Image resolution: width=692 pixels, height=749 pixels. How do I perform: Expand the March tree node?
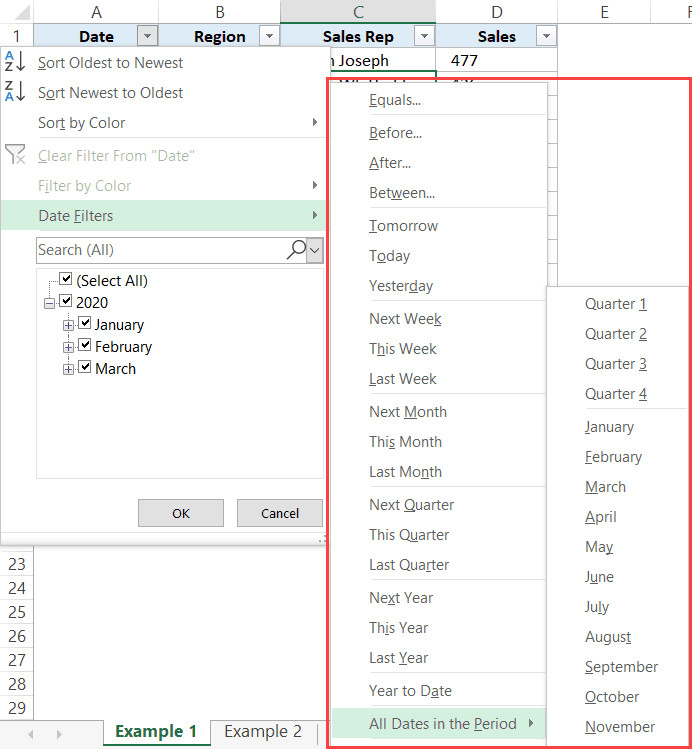point(68,369)
